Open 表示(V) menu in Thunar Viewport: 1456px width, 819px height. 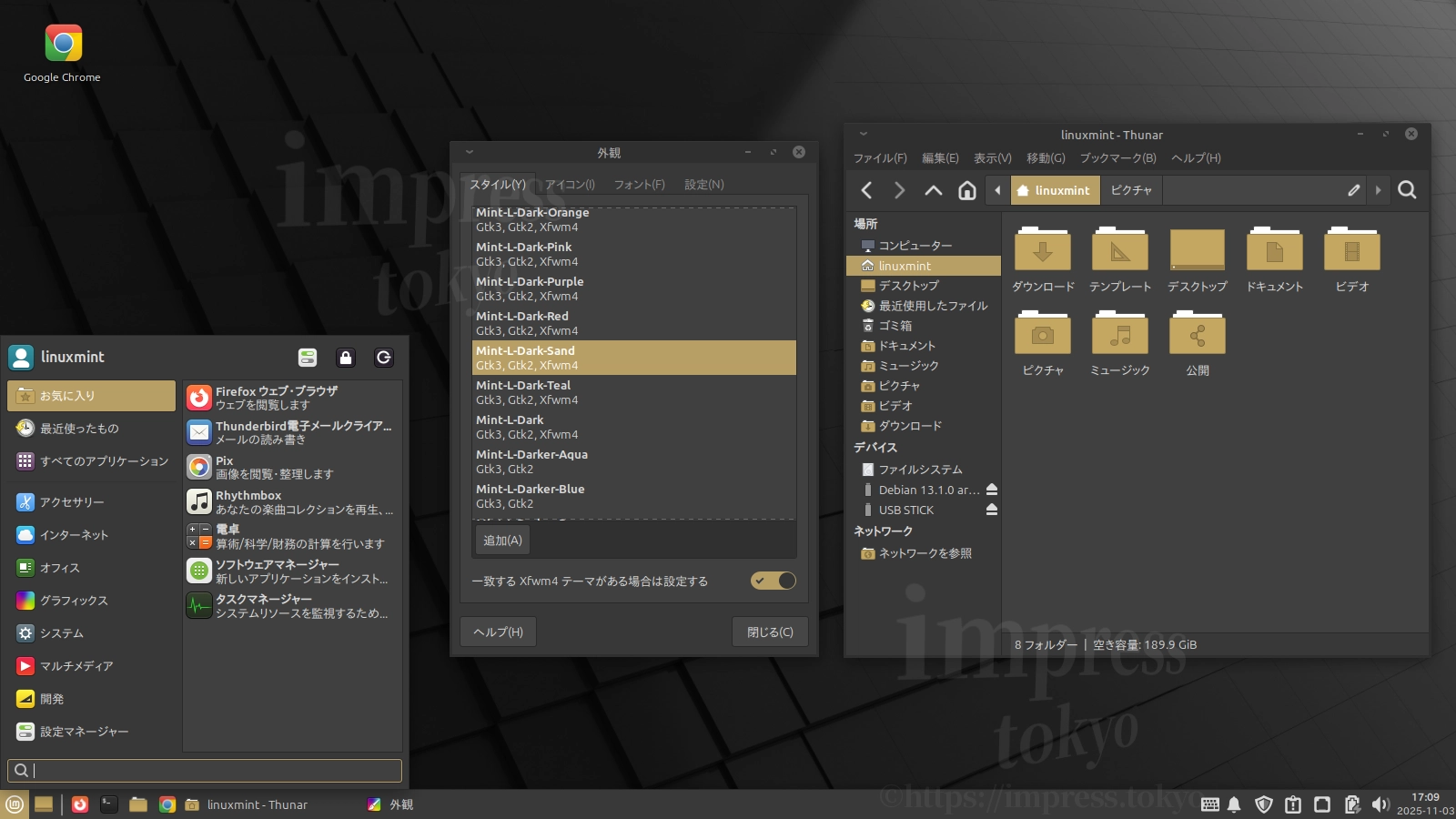click(993, 158)
